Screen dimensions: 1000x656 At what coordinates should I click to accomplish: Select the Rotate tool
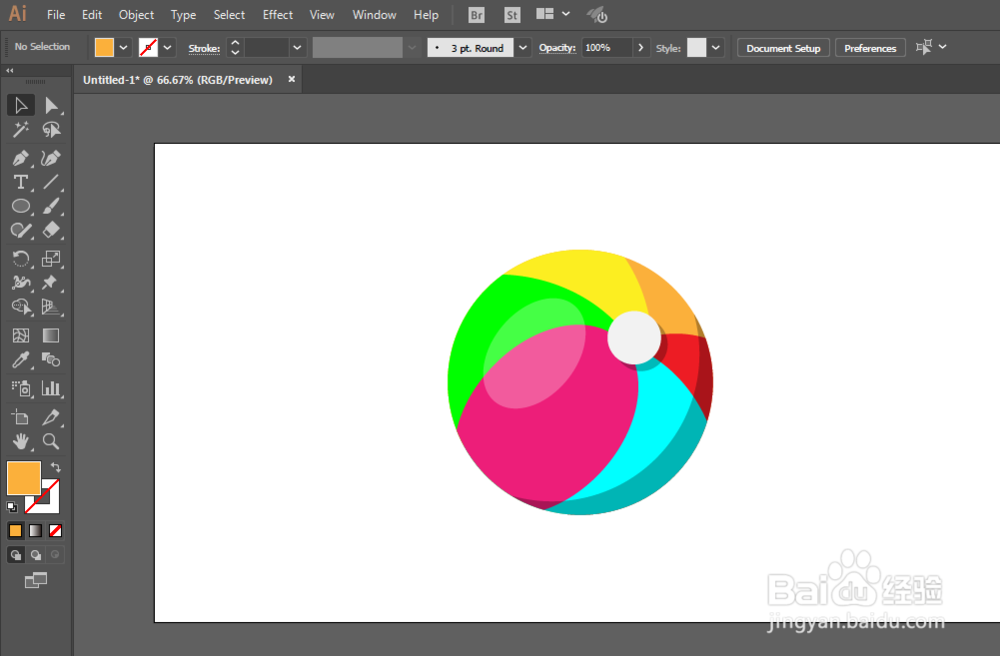point(20,258)
